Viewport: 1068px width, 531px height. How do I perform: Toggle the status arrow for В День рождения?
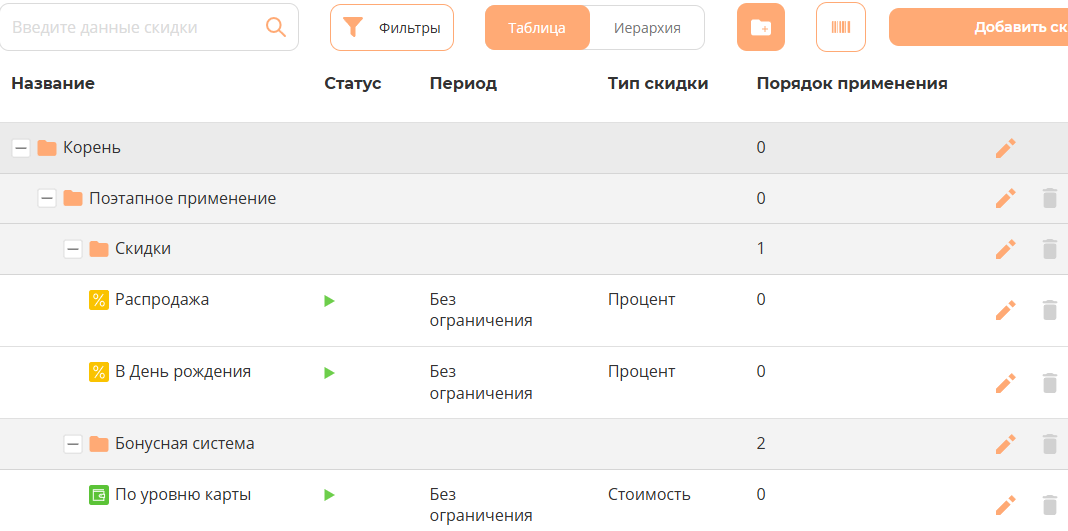329,372
